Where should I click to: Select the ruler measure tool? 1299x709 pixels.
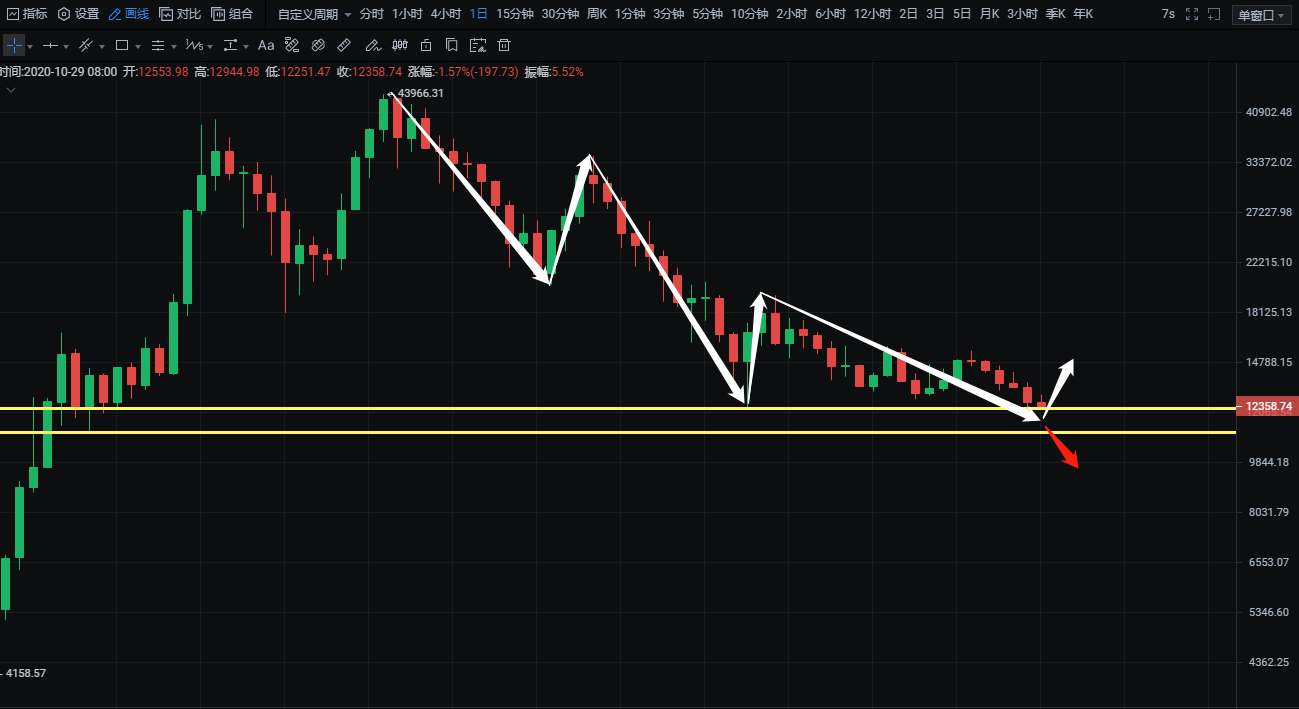point(344,46)
